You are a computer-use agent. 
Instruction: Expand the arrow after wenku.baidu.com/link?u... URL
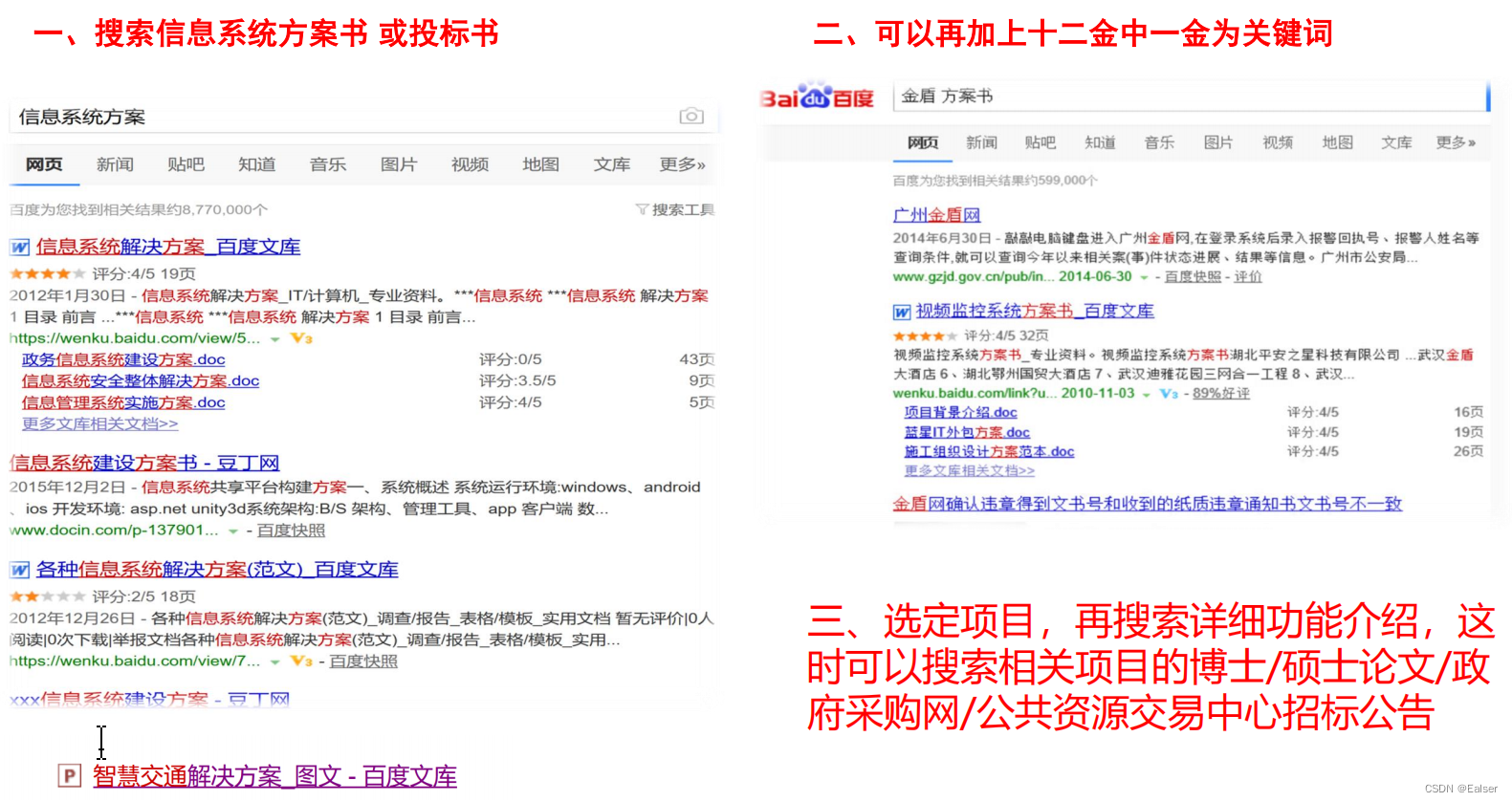(x=1146, y=394)
